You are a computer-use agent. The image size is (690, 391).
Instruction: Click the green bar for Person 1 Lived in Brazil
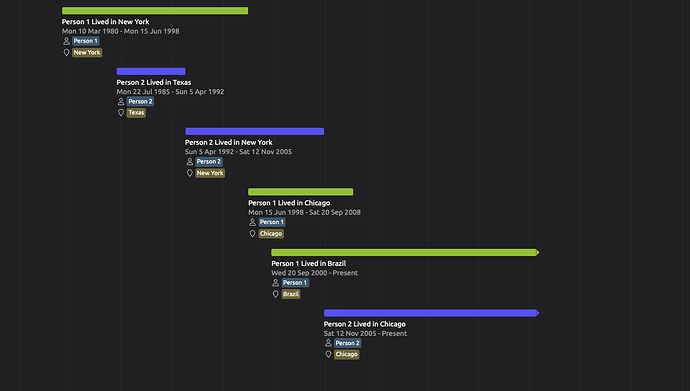[405, 252]
